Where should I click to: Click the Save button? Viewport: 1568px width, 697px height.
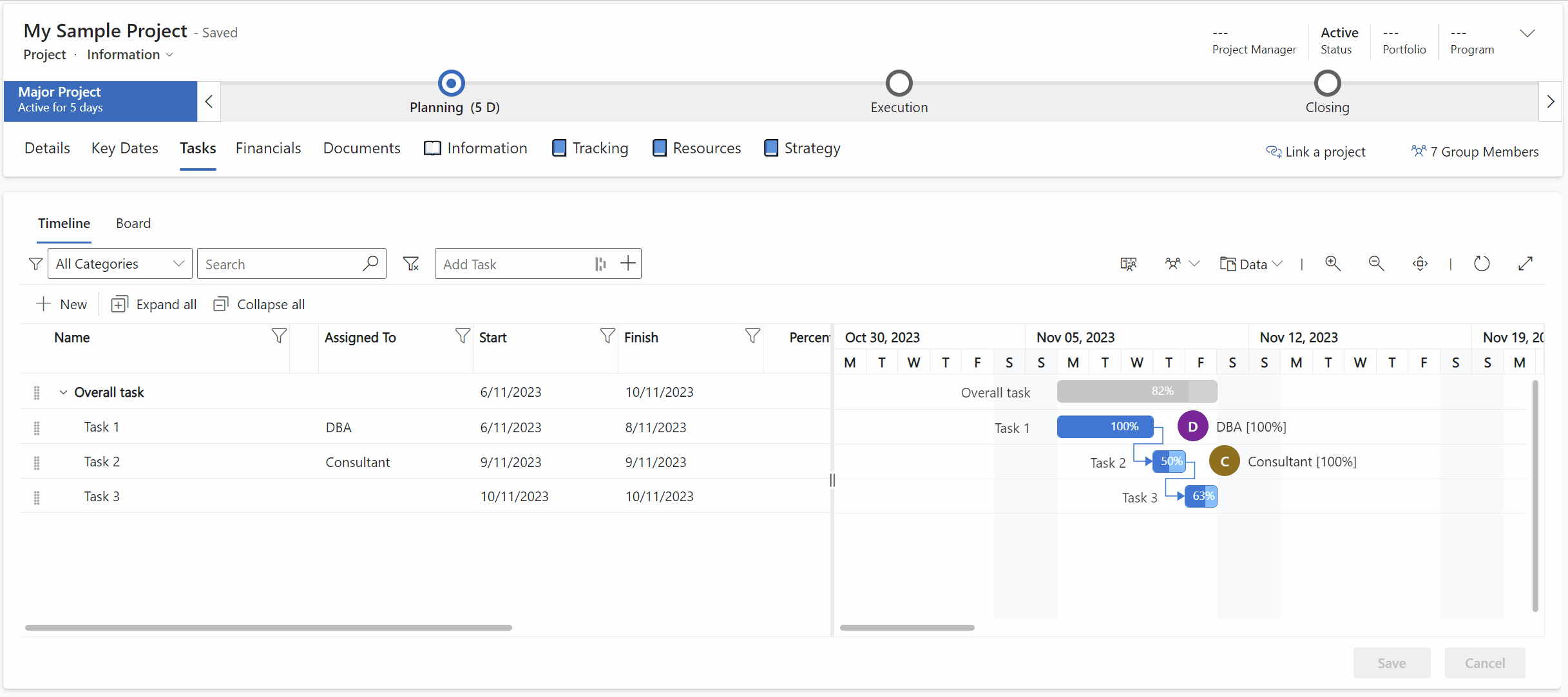[x=1391, y=663]
